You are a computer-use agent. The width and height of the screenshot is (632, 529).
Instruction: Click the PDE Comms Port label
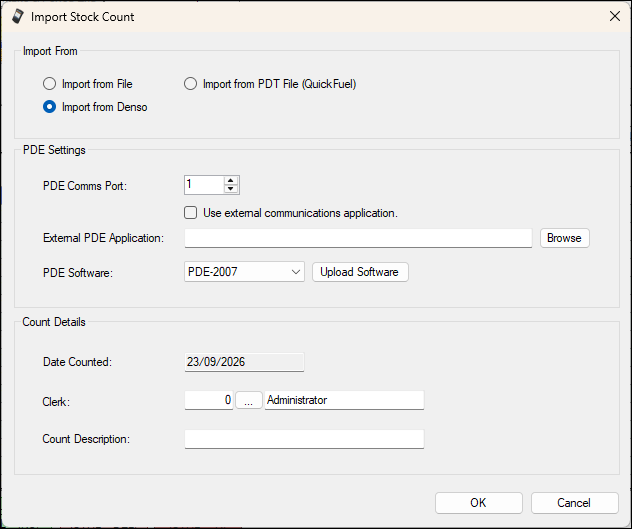85,186
